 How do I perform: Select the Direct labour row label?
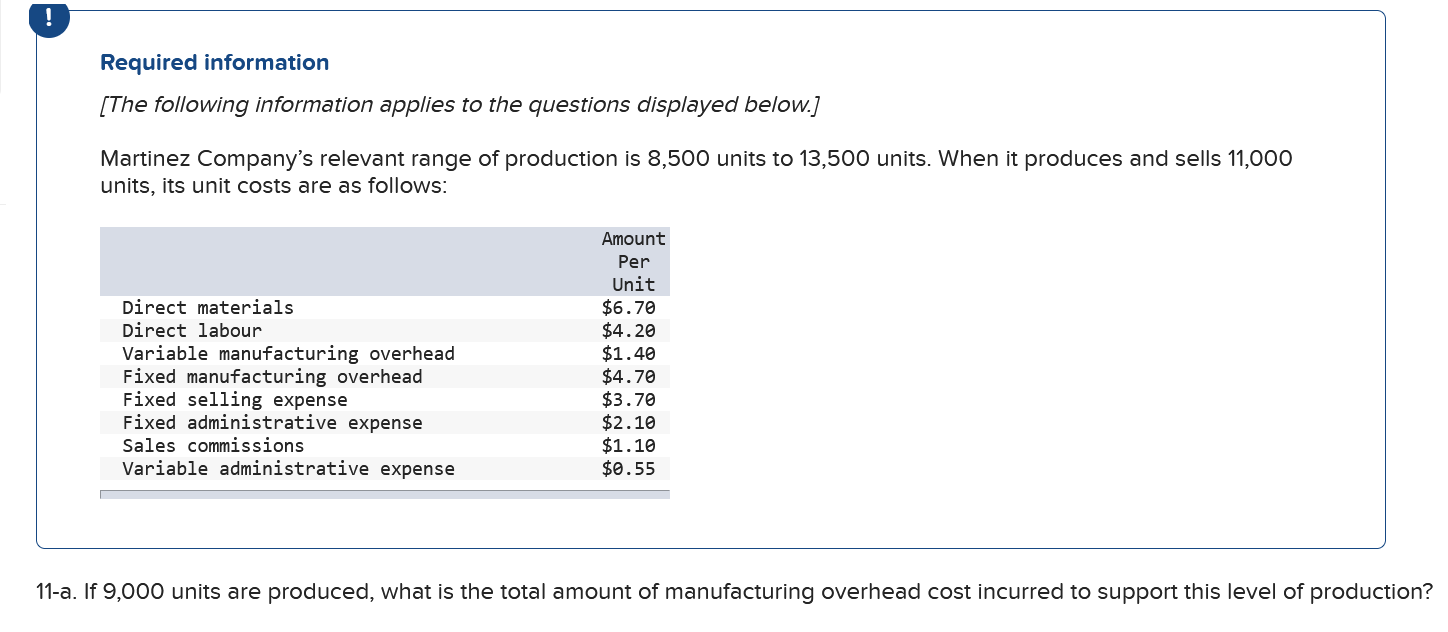192,331
